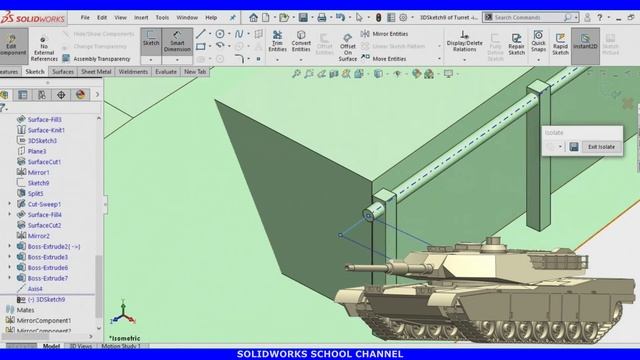Click Convert Entities tool
The image size is (640, 360).
tap(301, 41)
